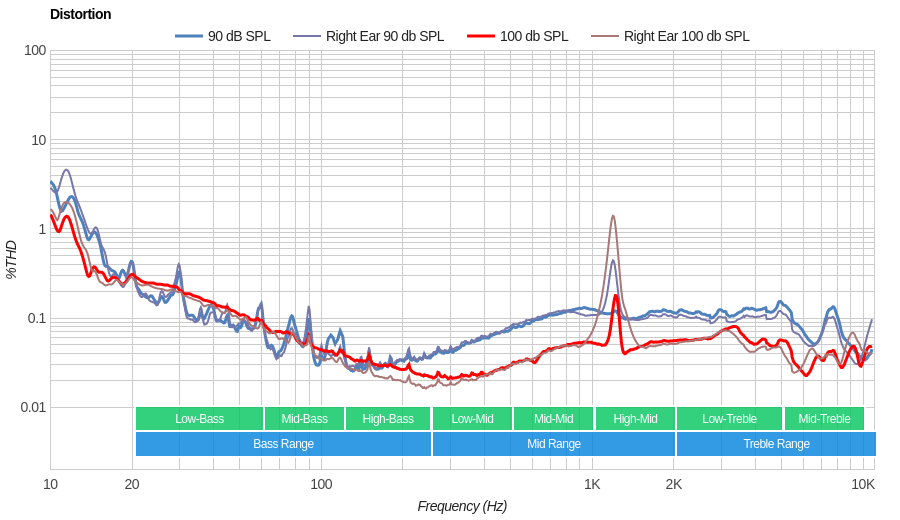Image resolution: width=900 pixels, height=520 pixels.
Task: Select the Mid-Treble green band
Action: (824, 419)
